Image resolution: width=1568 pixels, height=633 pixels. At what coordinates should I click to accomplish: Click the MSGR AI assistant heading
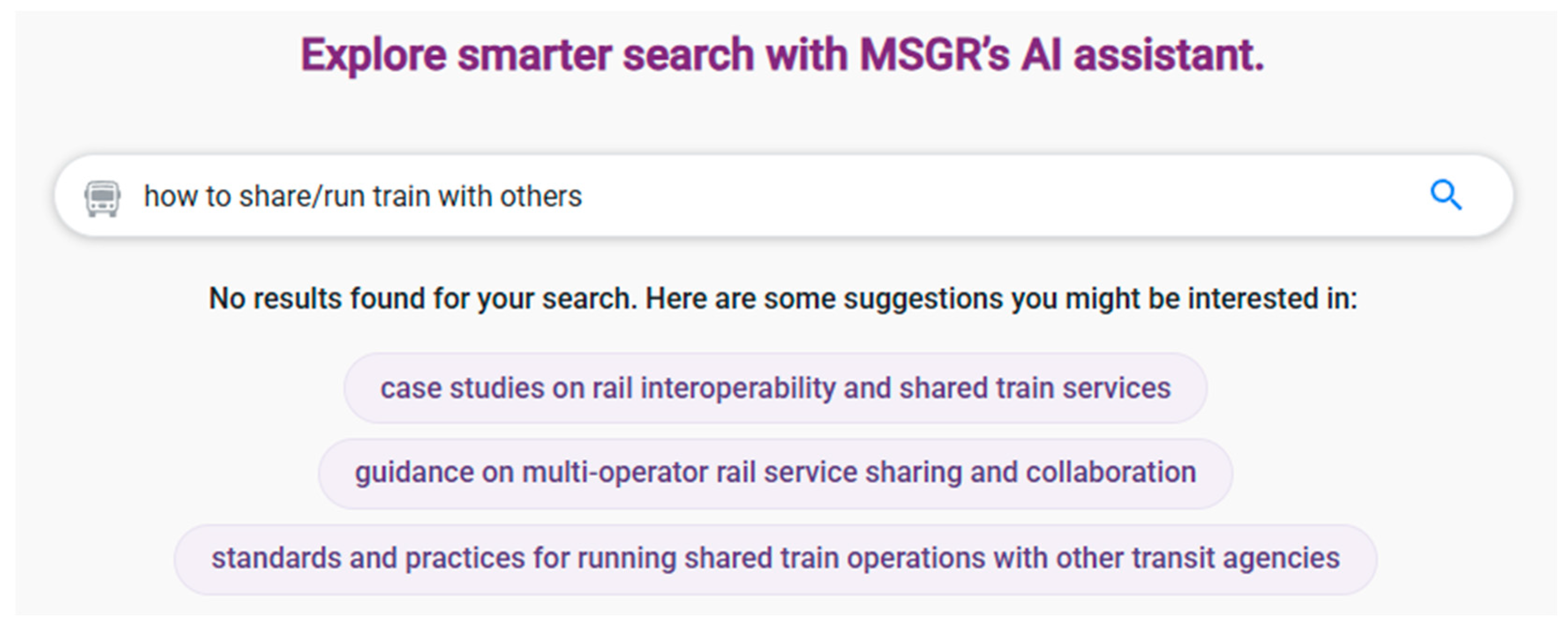pos(782,55)
